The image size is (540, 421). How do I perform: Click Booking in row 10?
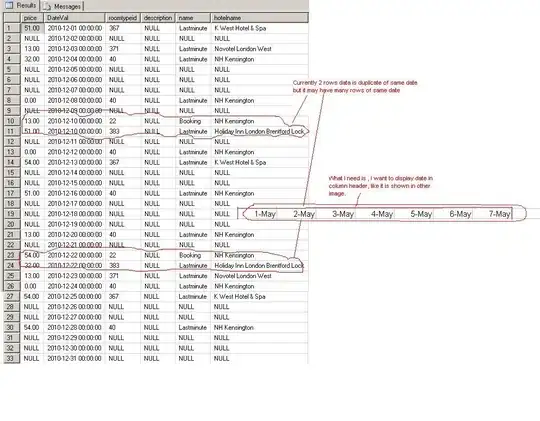point(190,121)
